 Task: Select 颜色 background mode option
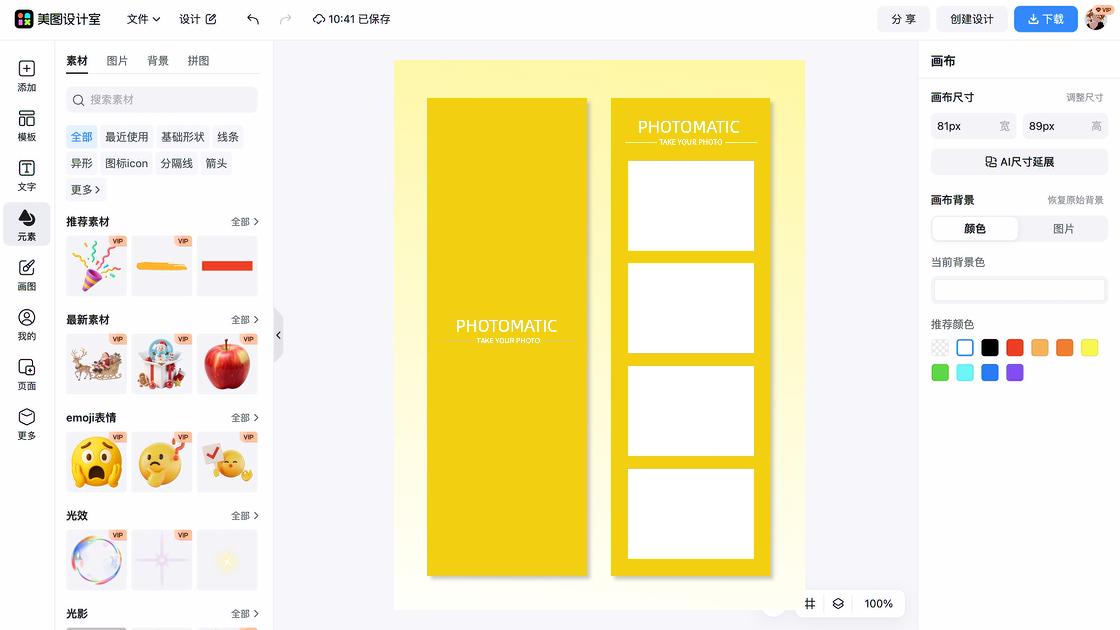pos(975,229)
